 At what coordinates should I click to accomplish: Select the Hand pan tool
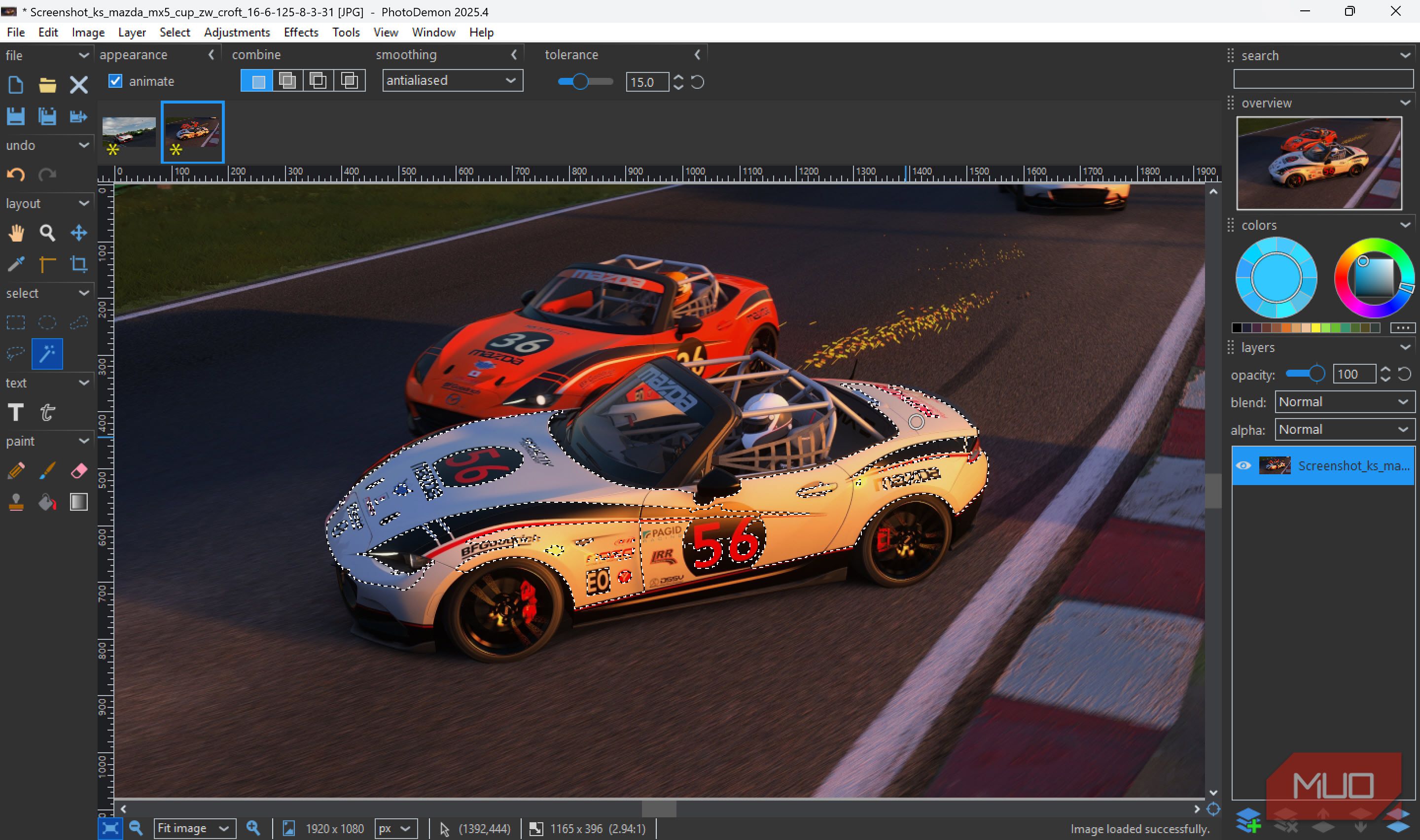click(16, 233)
